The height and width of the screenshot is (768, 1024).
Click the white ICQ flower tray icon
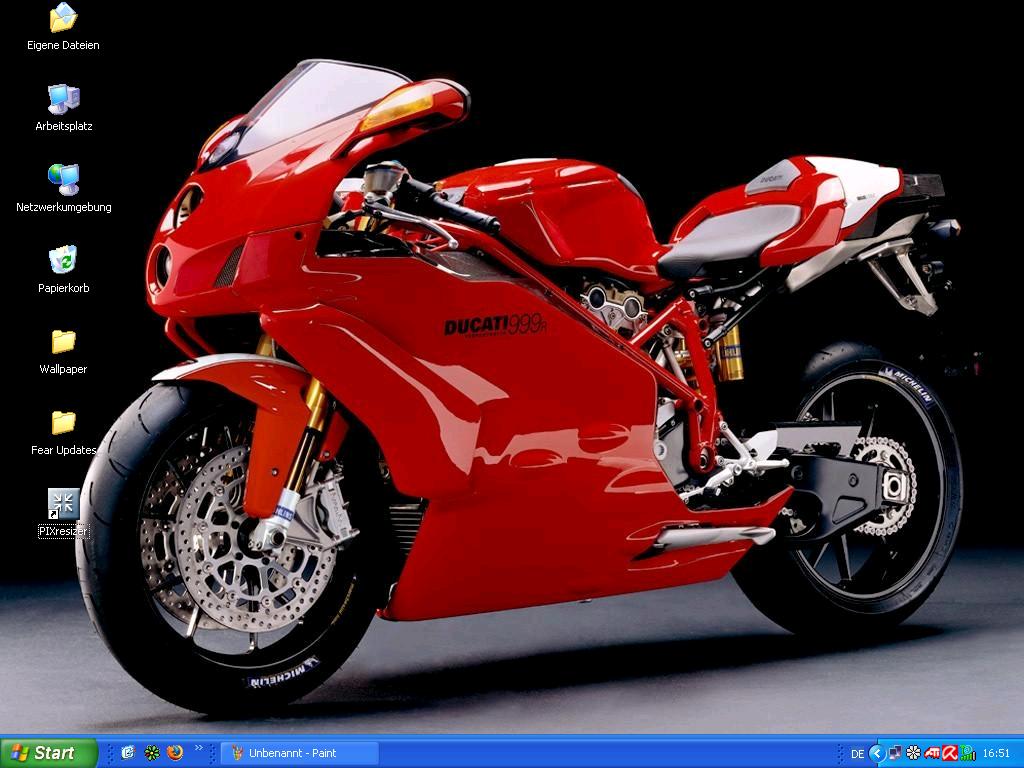tap(913, 753)
